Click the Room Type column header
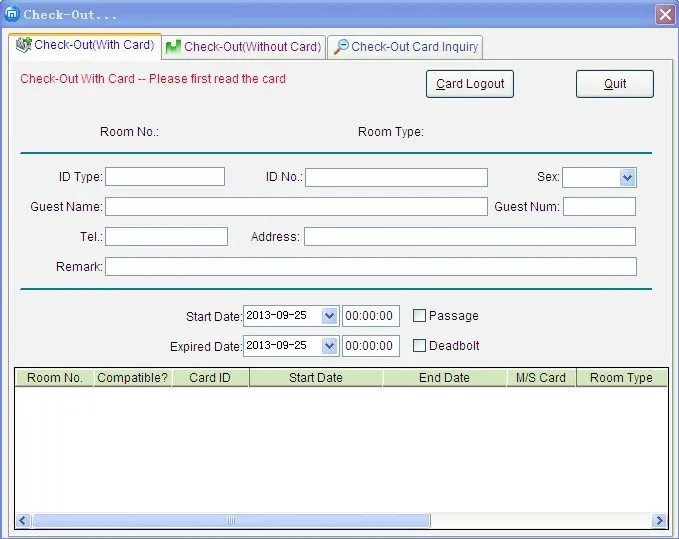Screen dimensions: 679x539 (621, 378)
